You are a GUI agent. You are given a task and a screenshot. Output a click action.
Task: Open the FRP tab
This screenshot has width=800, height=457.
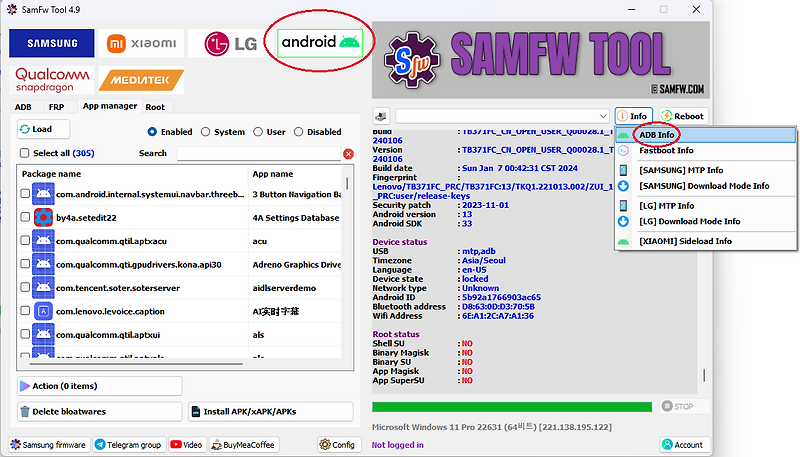(57, 107)
